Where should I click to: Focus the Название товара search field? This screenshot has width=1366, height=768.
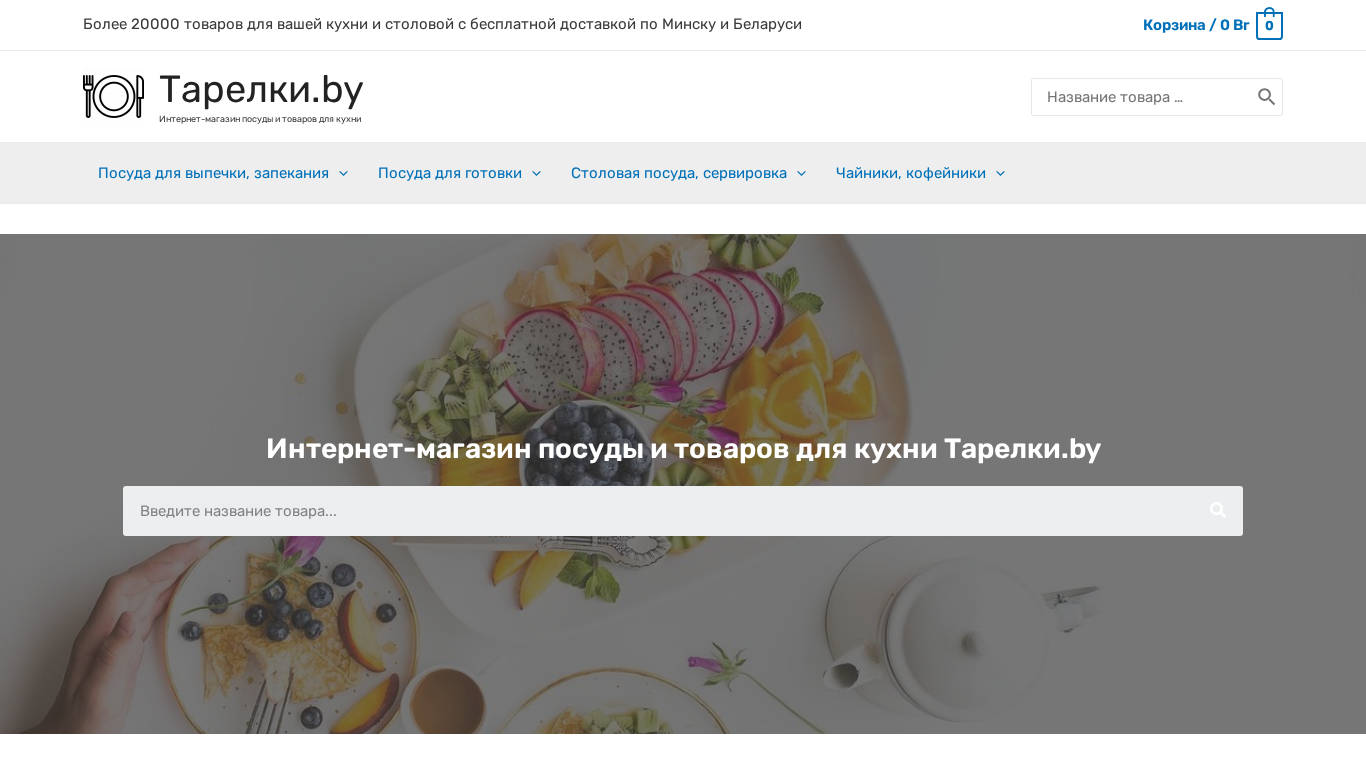tap(1146, 97)
